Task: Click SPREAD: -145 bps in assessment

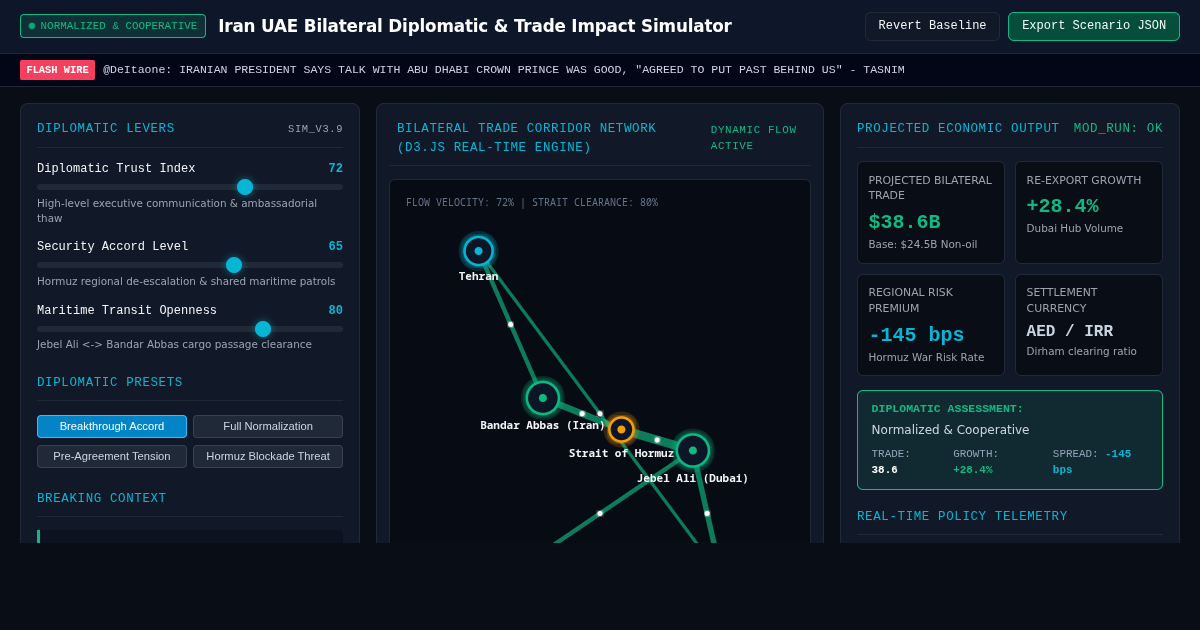Action: pos(1092,462)
